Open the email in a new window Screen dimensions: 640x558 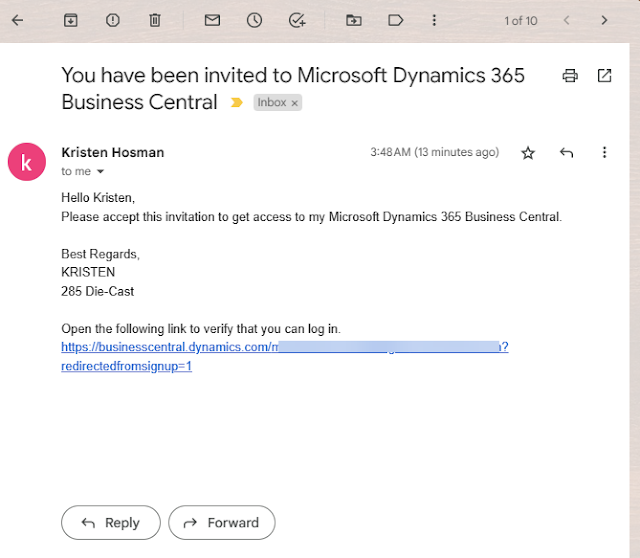[x=604, y=76]
